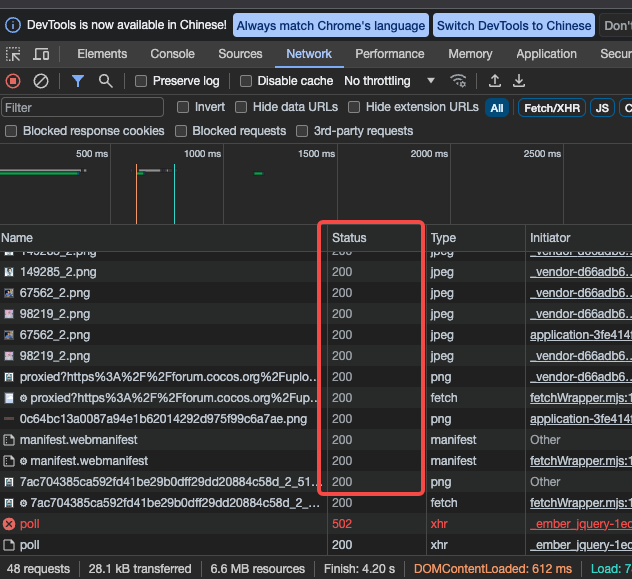632x579 pixels.
Task: Check the Disable cache checkbox
Action: [245, 81]
